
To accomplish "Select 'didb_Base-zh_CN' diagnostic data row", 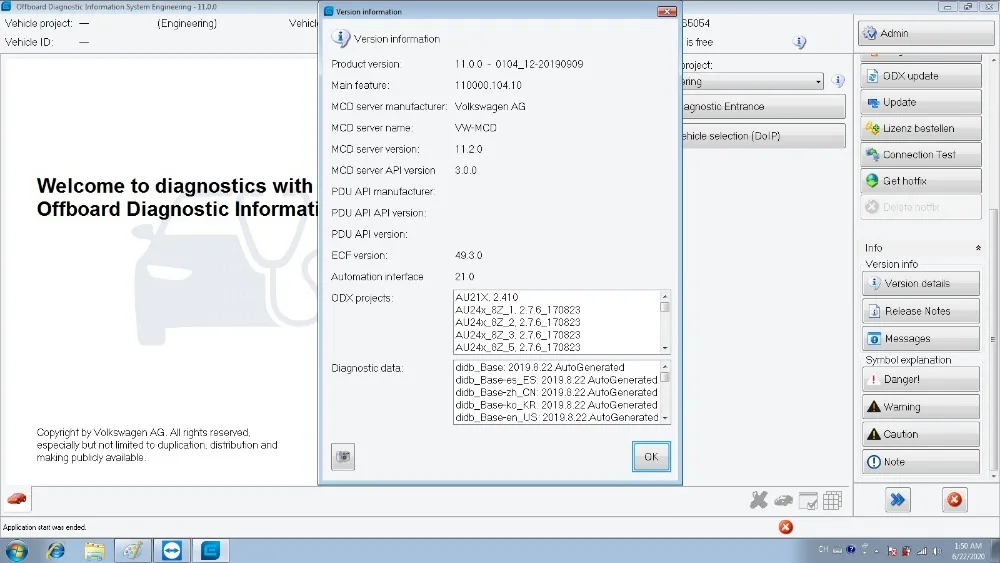I will [556, 393].
